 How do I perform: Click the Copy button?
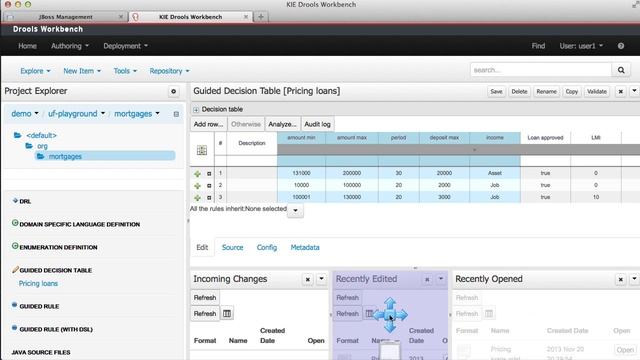(x=571, y=91)
